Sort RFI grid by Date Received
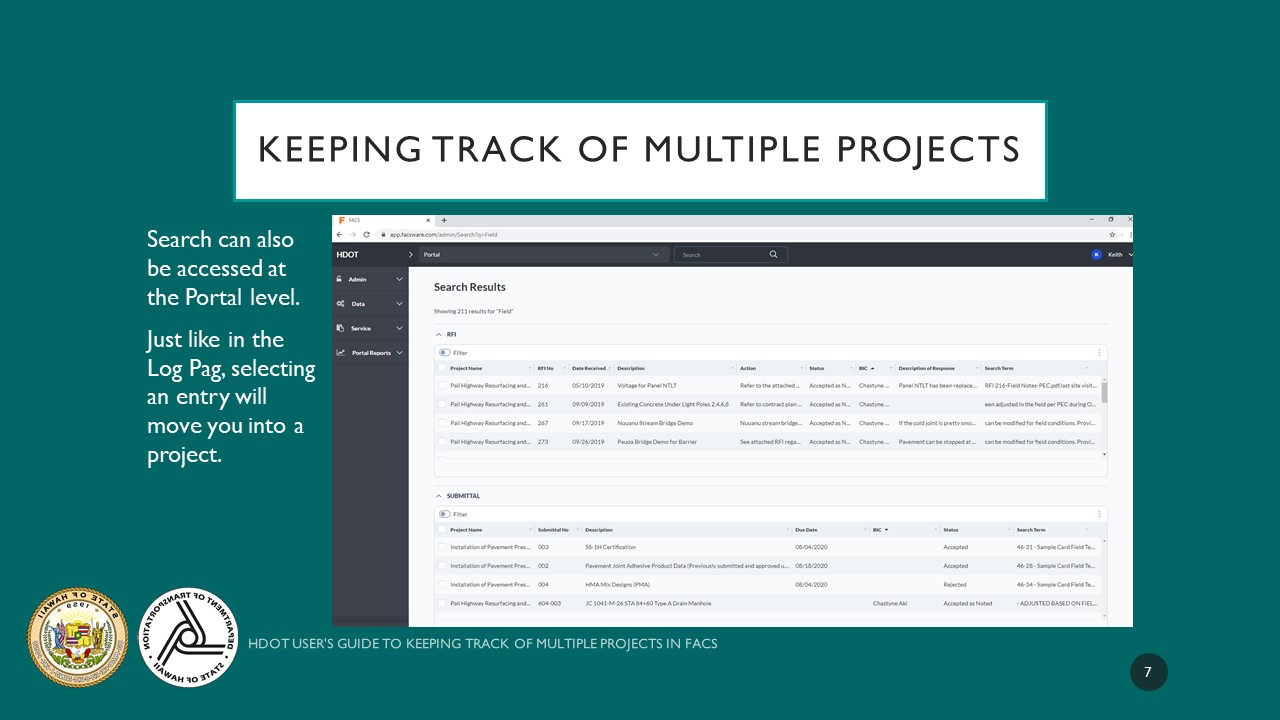The height and width of the screenshot is (720, 1280). pyautogui.click(x=589, y=368)
